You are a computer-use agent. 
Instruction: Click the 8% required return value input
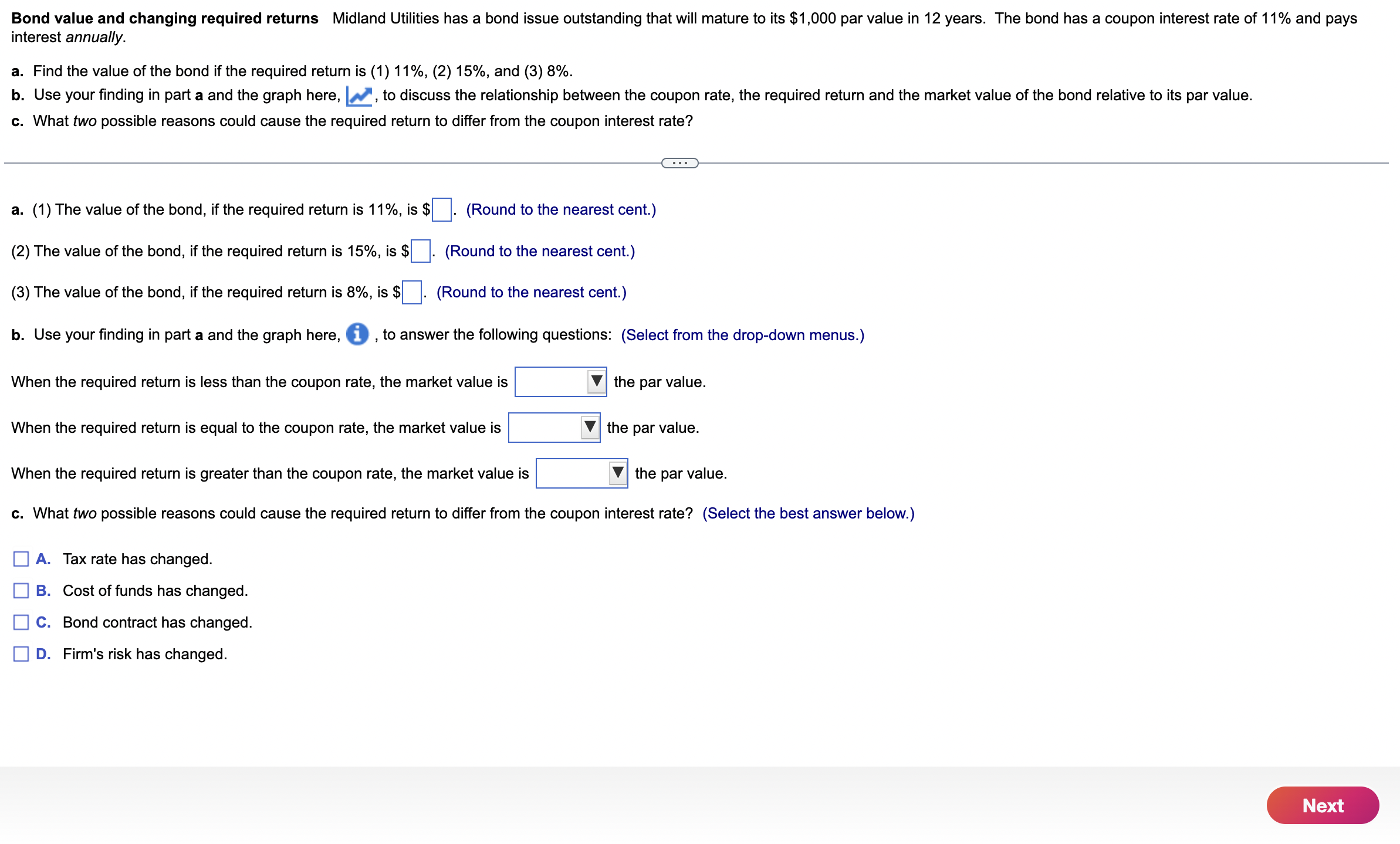pyautogui.click(x=412, y=293)
